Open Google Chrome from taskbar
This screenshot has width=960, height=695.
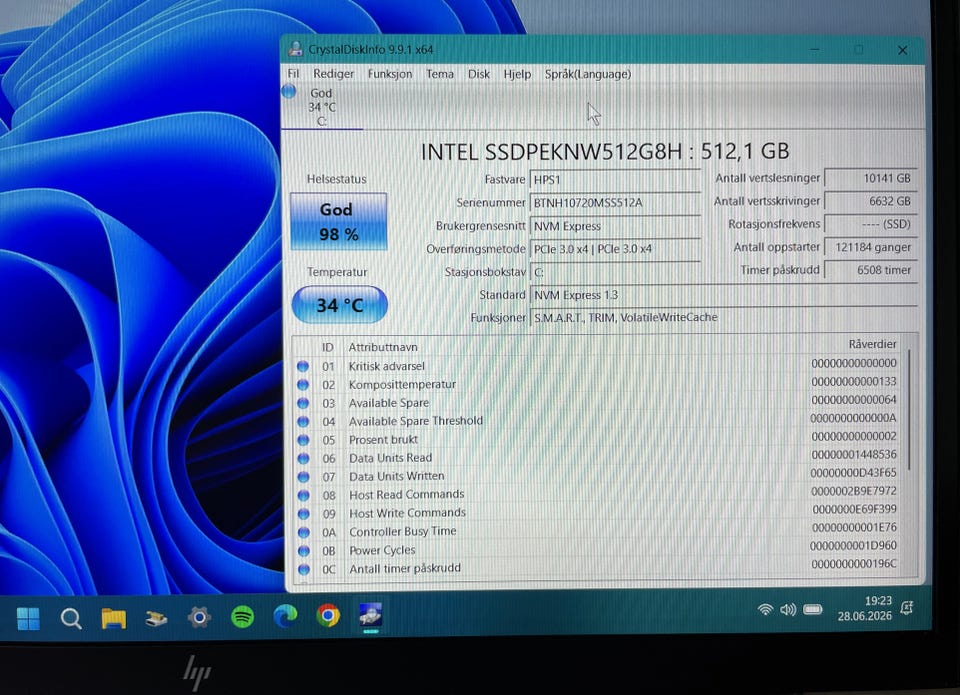point(328,615)
